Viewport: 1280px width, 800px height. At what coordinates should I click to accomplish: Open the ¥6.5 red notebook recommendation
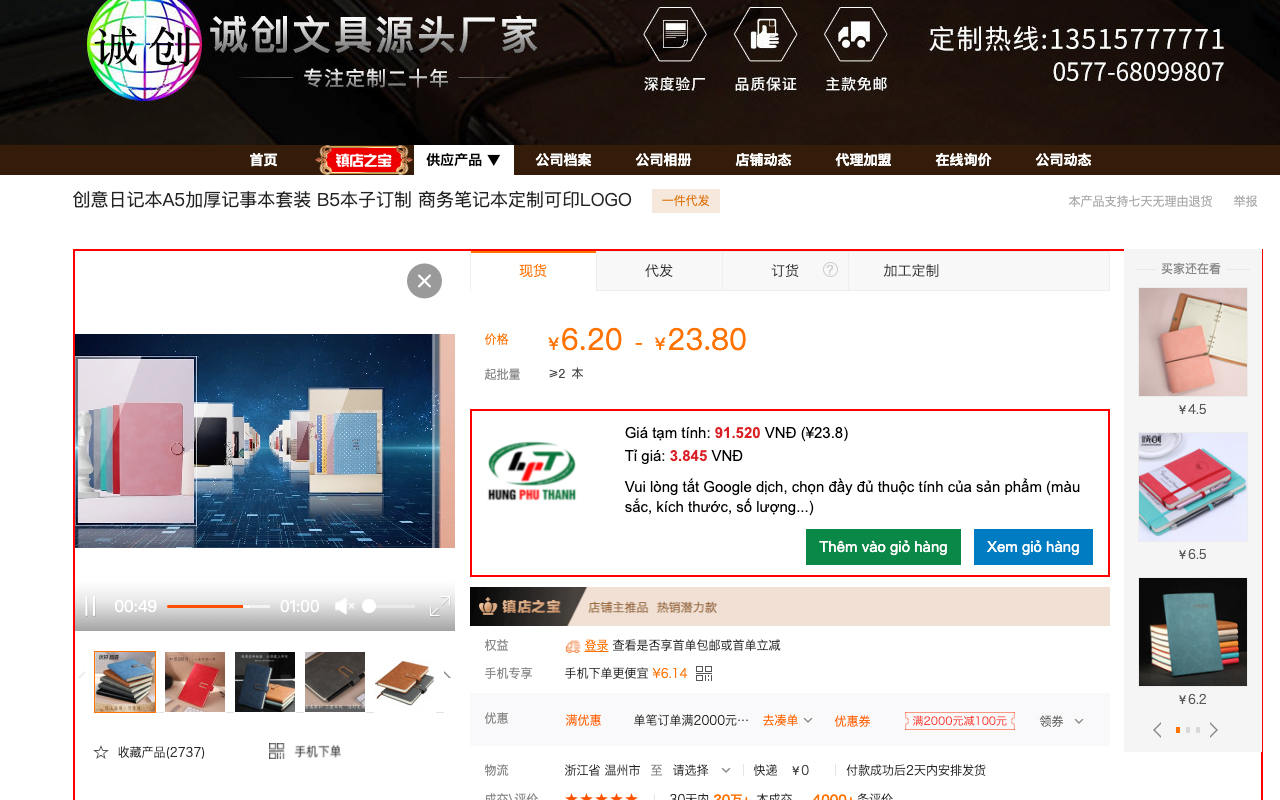click(x=1193, y=487)
